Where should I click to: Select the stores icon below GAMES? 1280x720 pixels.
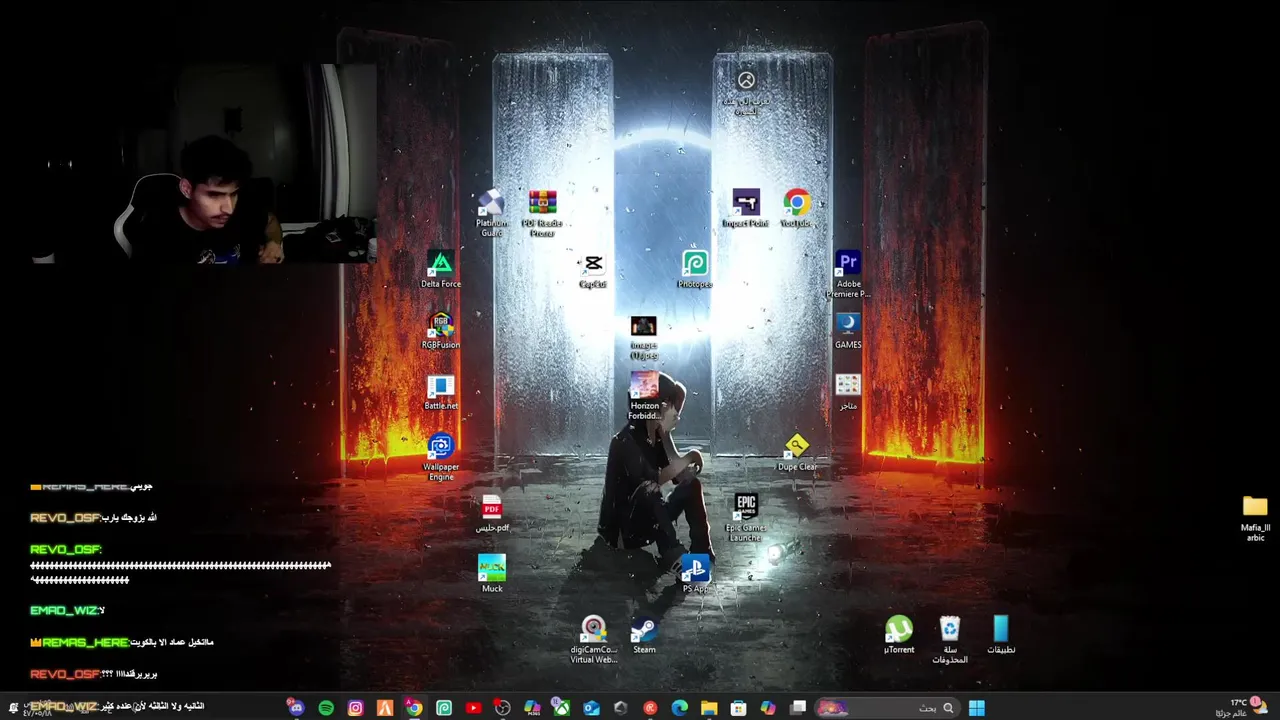[x=848, y=392]
